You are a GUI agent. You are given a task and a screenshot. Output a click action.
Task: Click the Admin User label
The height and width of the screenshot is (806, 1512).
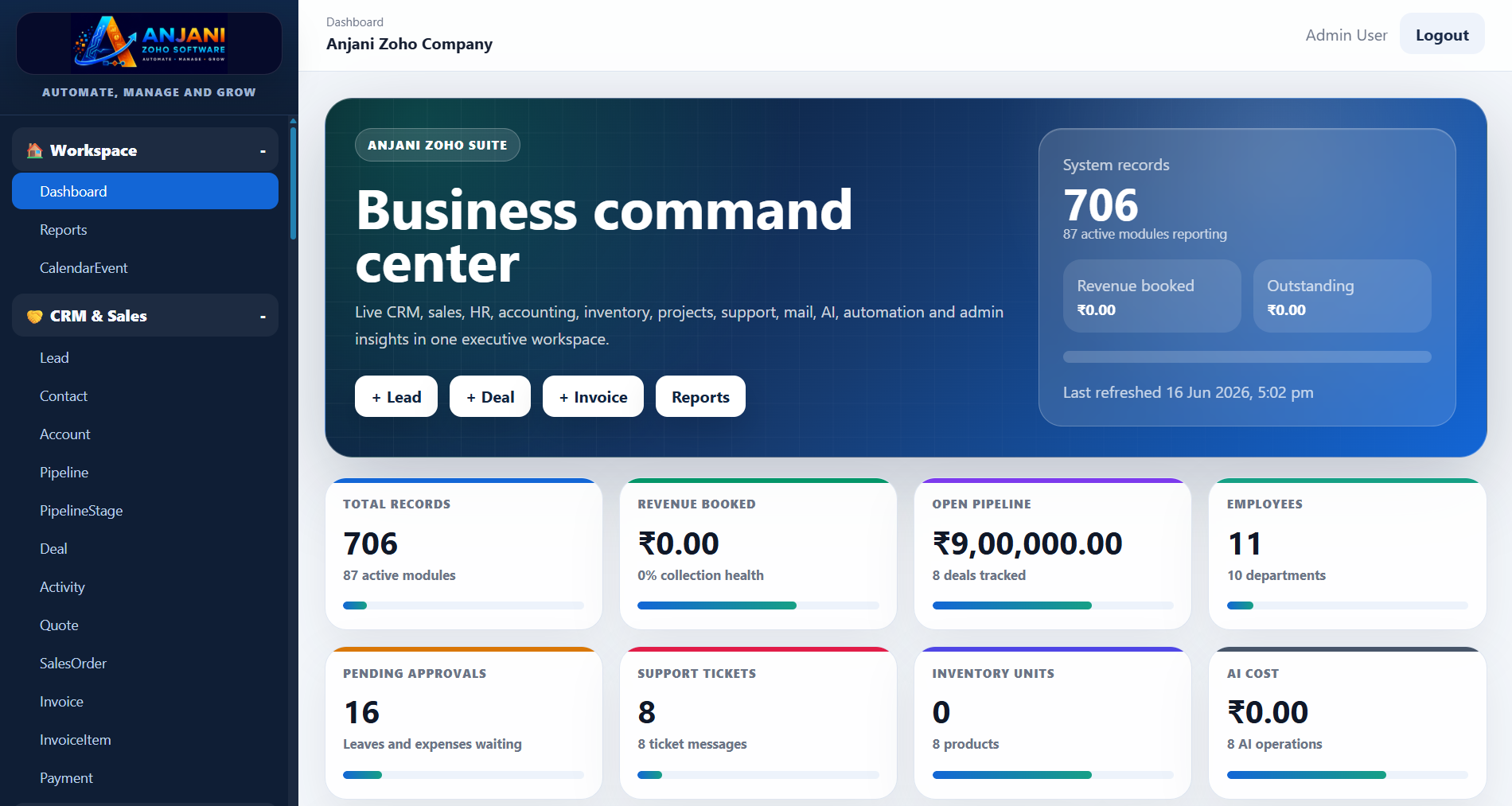point(1346,35)
